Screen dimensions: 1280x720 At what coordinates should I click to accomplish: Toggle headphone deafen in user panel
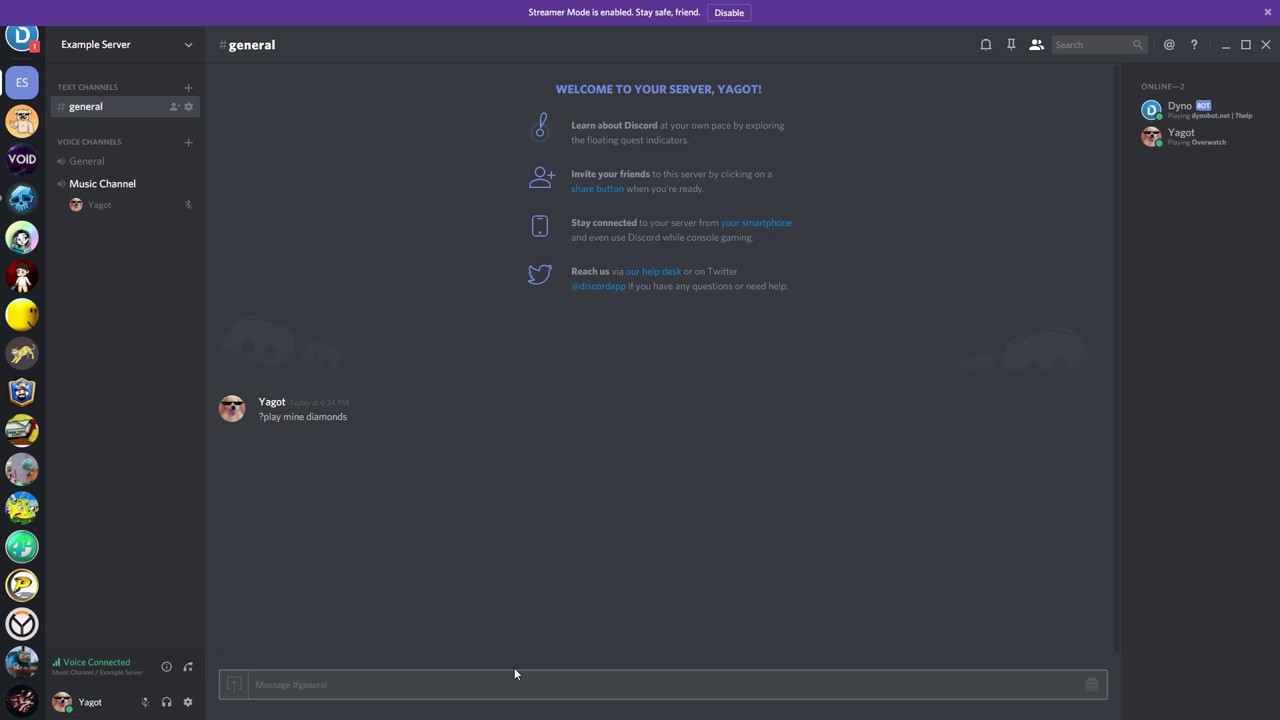(x=166, y=702)
